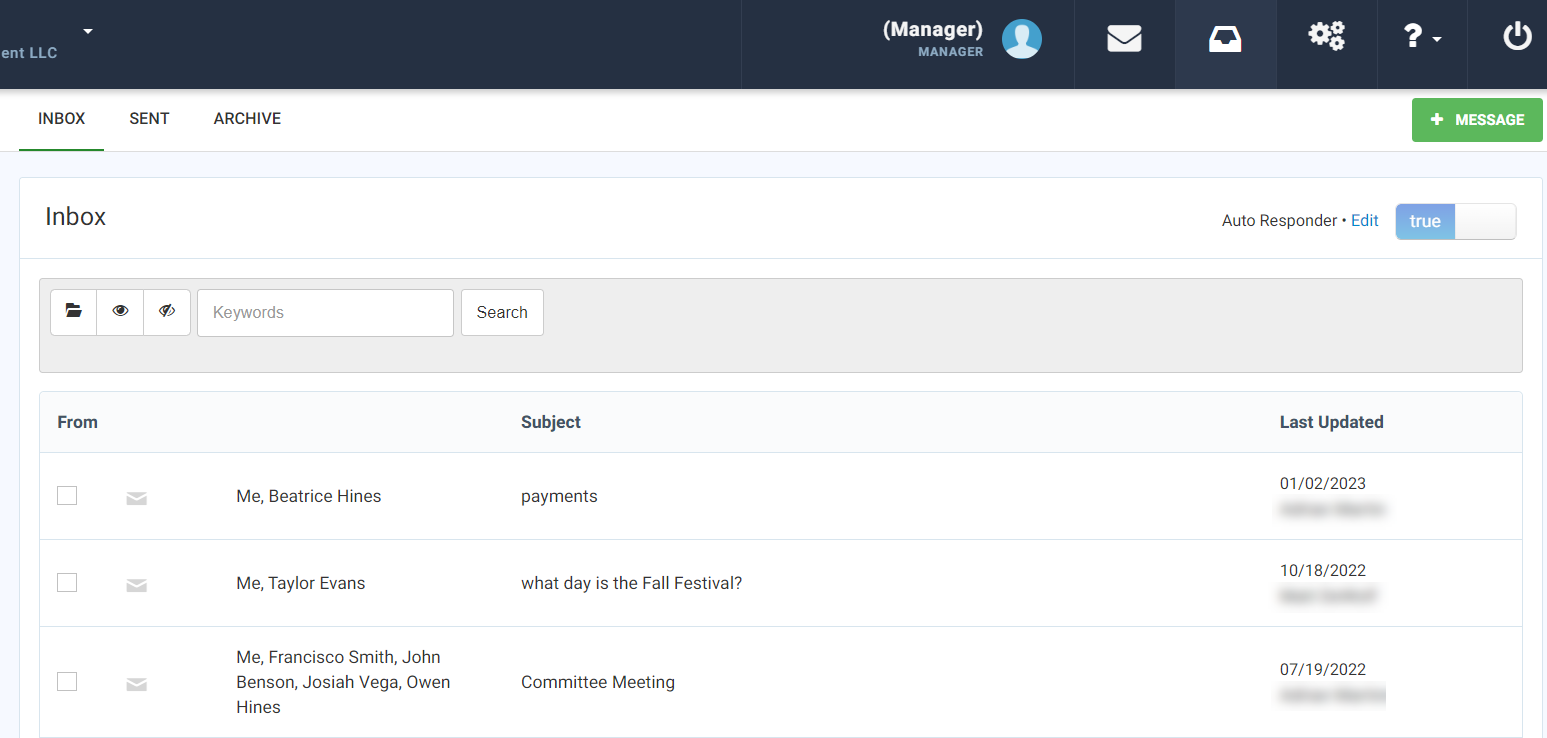Switch to the ARCHIVE tab
This screenshot has width=1547, height=738.
pos(246,118)
